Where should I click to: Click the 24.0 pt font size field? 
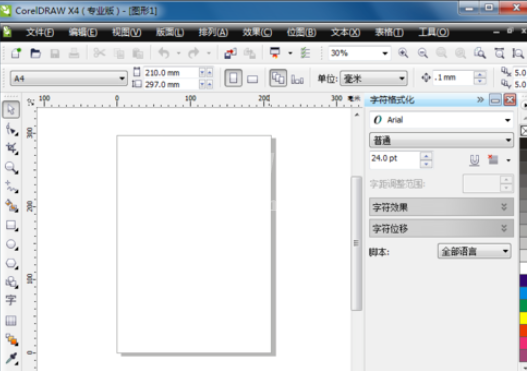pos(395,160)
